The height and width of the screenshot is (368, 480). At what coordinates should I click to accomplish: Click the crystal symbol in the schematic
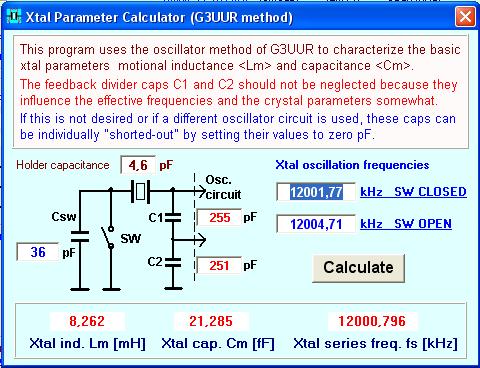click(x=140, y=191)
